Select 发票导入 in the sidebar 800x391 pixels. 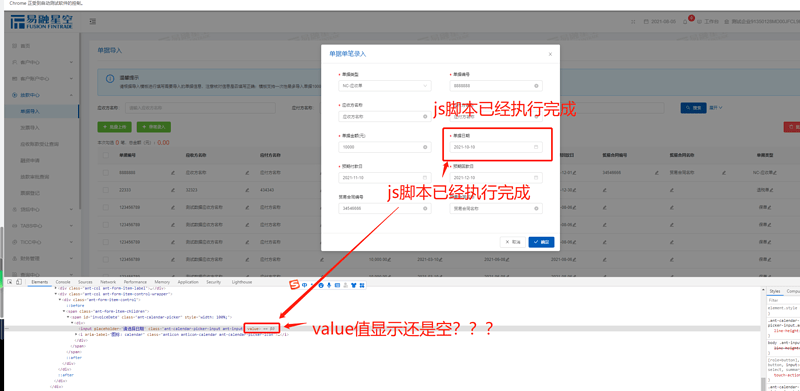30,128
